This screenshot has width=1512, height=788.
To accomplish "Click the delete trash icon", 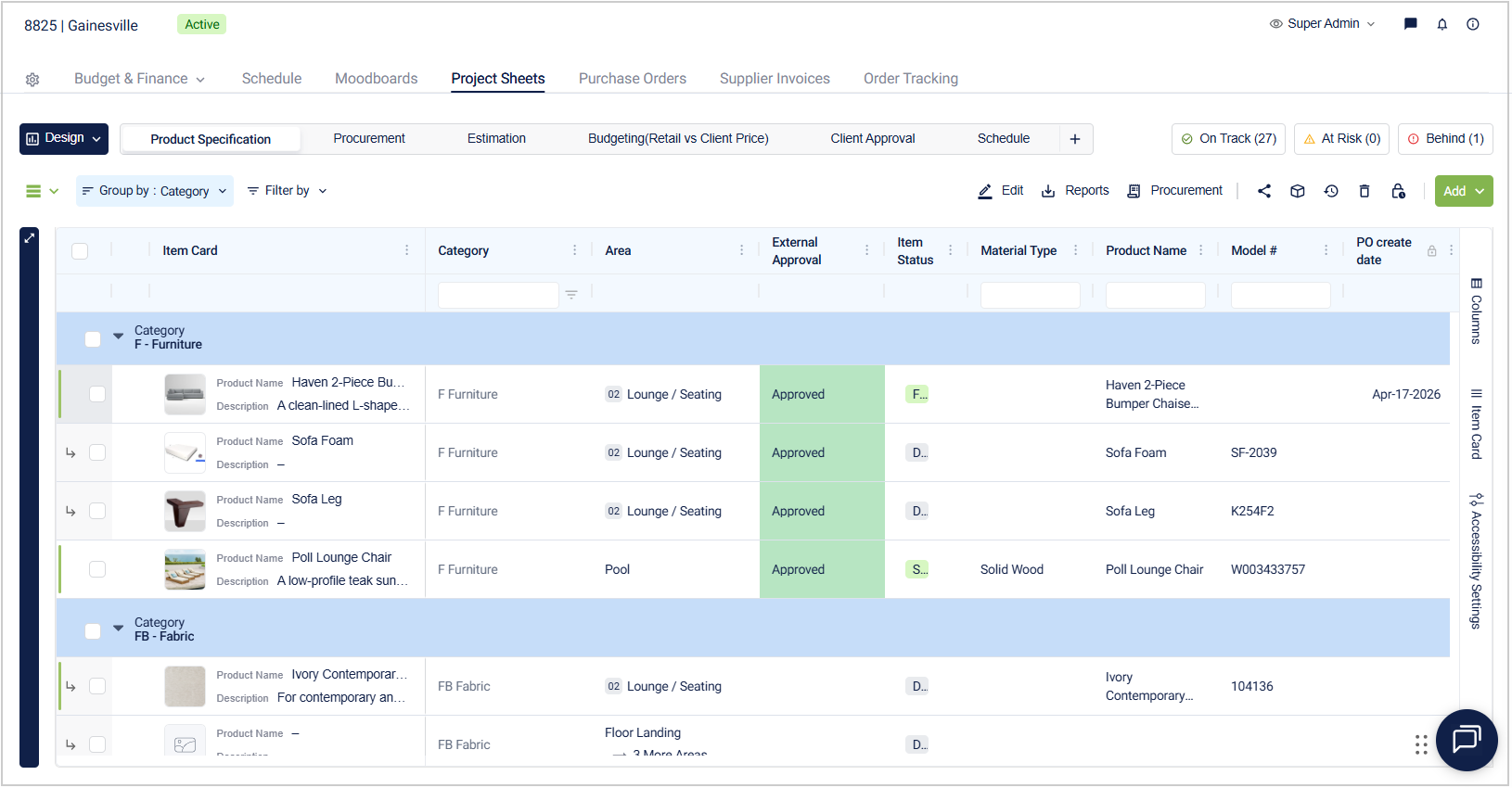I will [x=1365, y=191].
